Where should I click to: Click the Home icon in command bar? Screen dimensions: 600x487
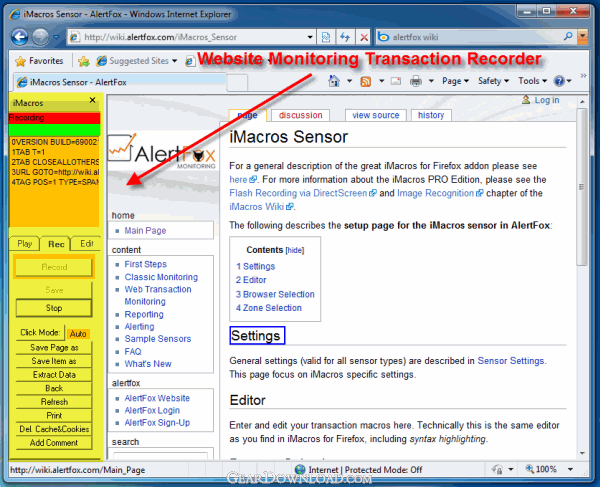(x=334, y=81)
